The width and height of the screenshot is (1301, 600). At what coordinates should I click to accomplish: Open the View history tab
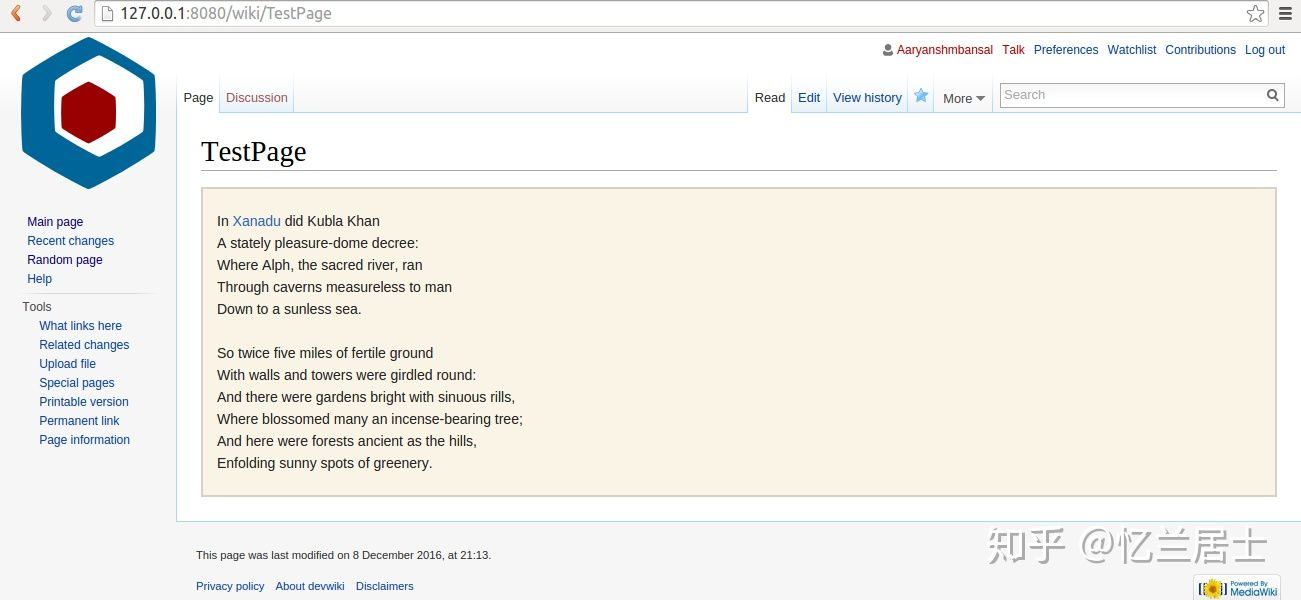coord(867,97)
